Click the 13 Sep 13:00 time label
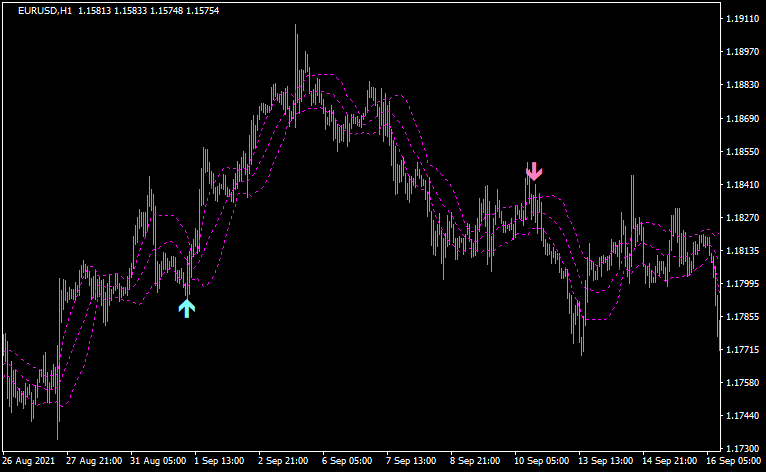Viewport: 766px width, 472px height. pos(605,462)
